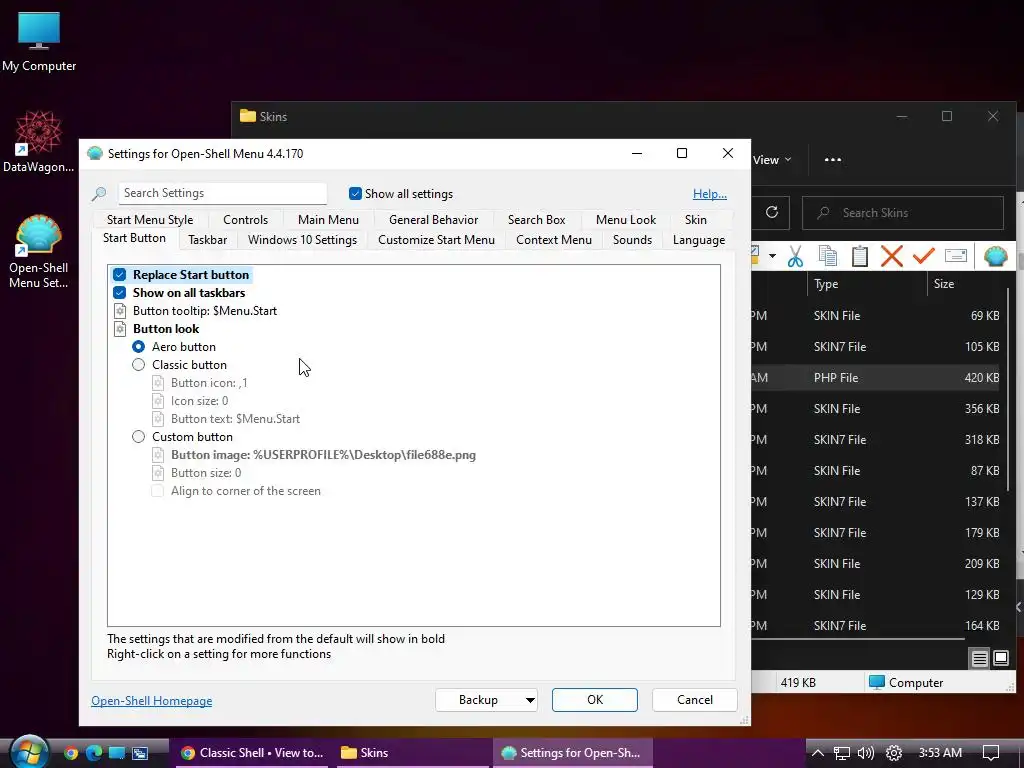
Task: Launch Chrome from quick launch
Action: (71, 753)
